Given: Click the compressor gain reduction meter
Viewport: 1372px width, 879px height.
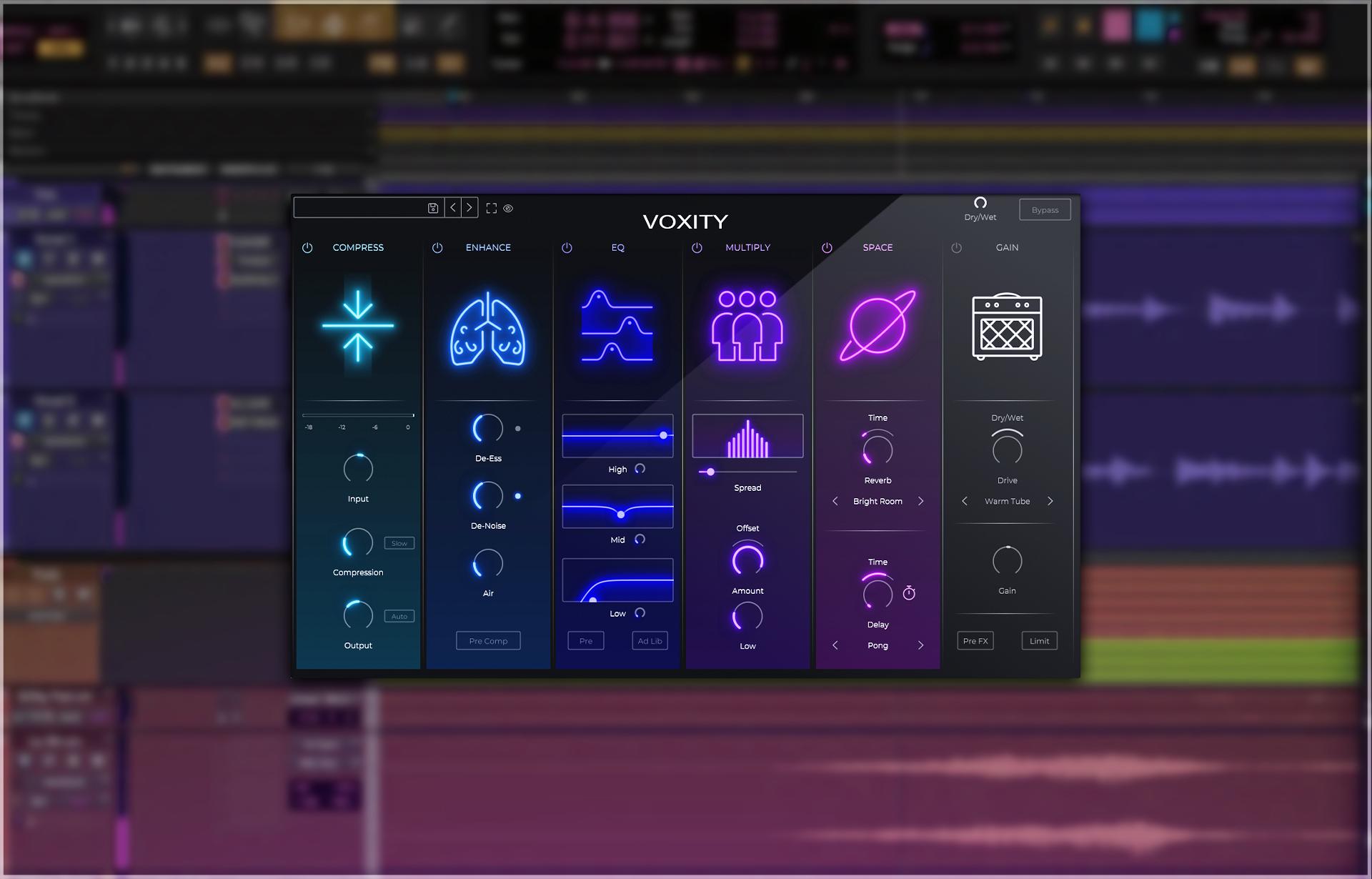Looking at the screenshot, I should tap(358, 415).
